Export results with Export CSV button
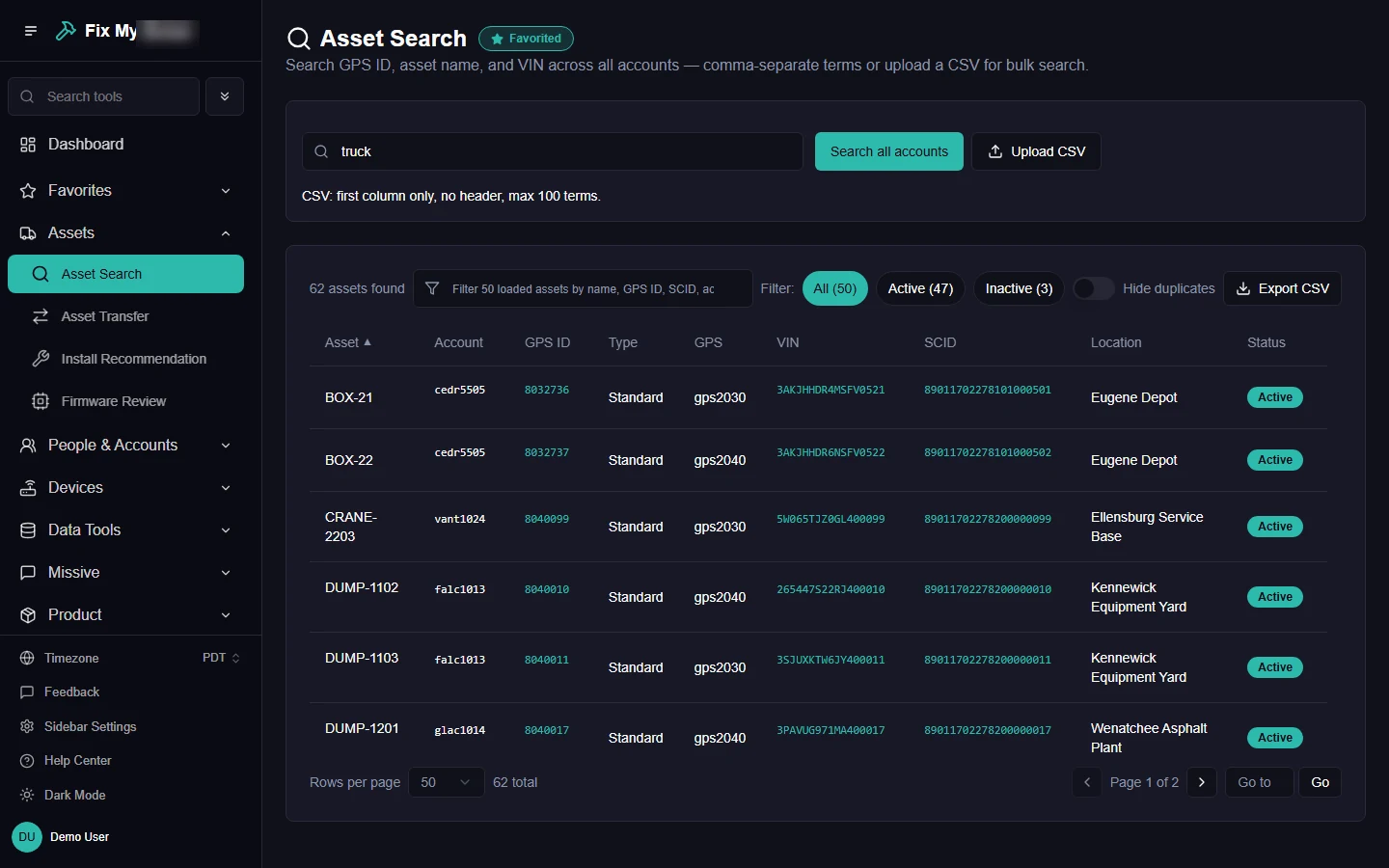This screenshot has height=868, width=1389. 1282,288
